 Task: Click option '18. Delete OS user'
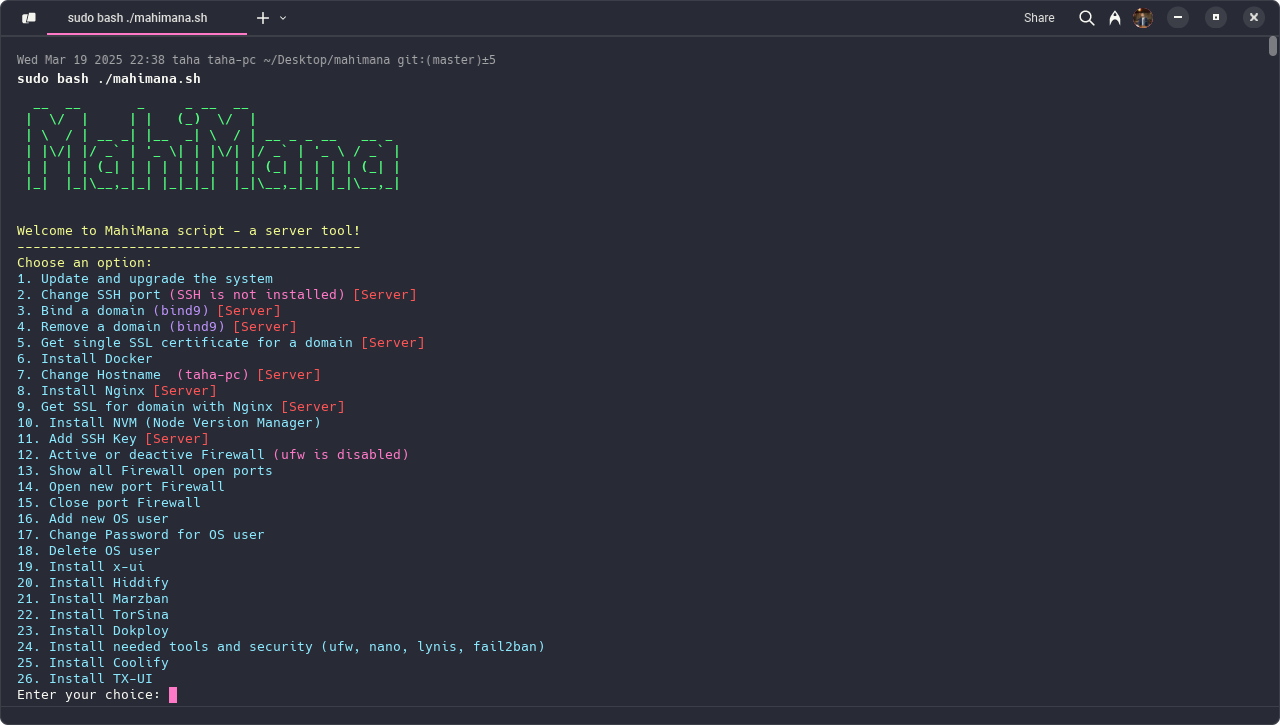point(89,551)
